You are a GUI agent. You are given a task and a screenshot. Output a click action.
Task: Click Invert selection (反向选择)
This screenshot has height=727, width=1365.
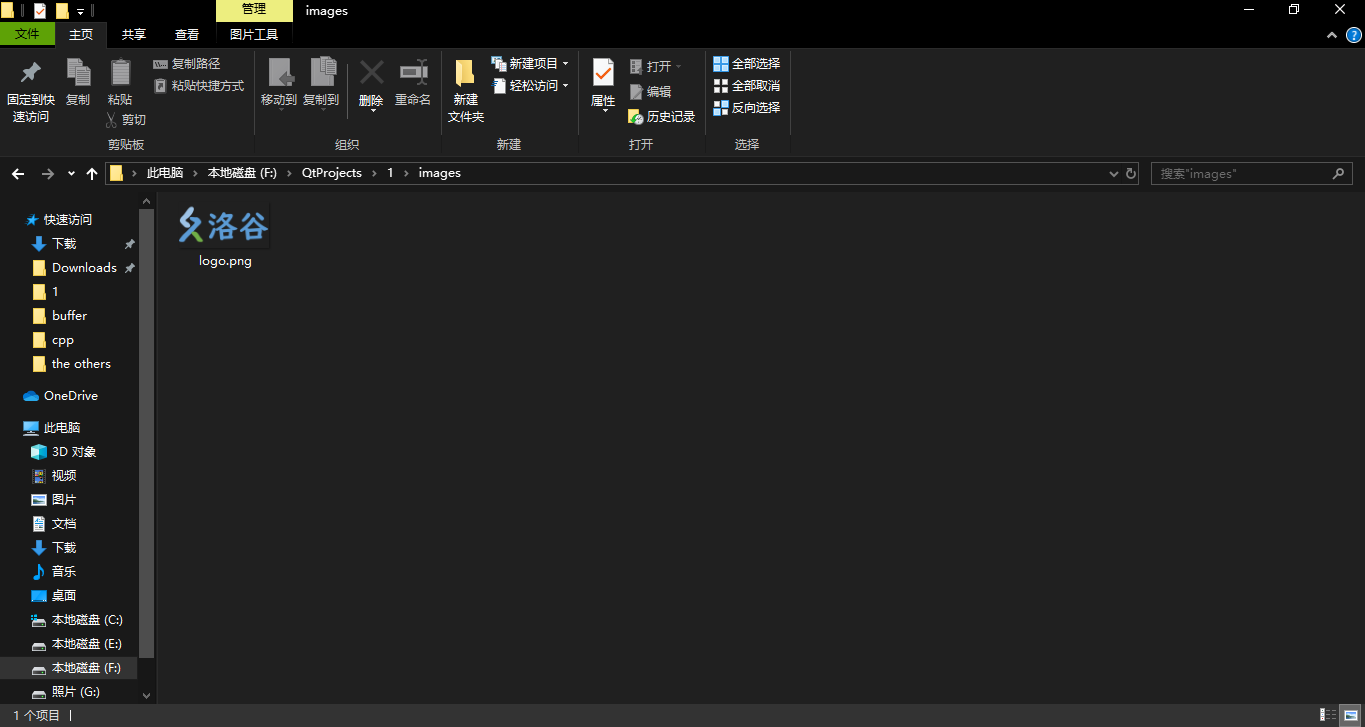click(x=746, y=108)
